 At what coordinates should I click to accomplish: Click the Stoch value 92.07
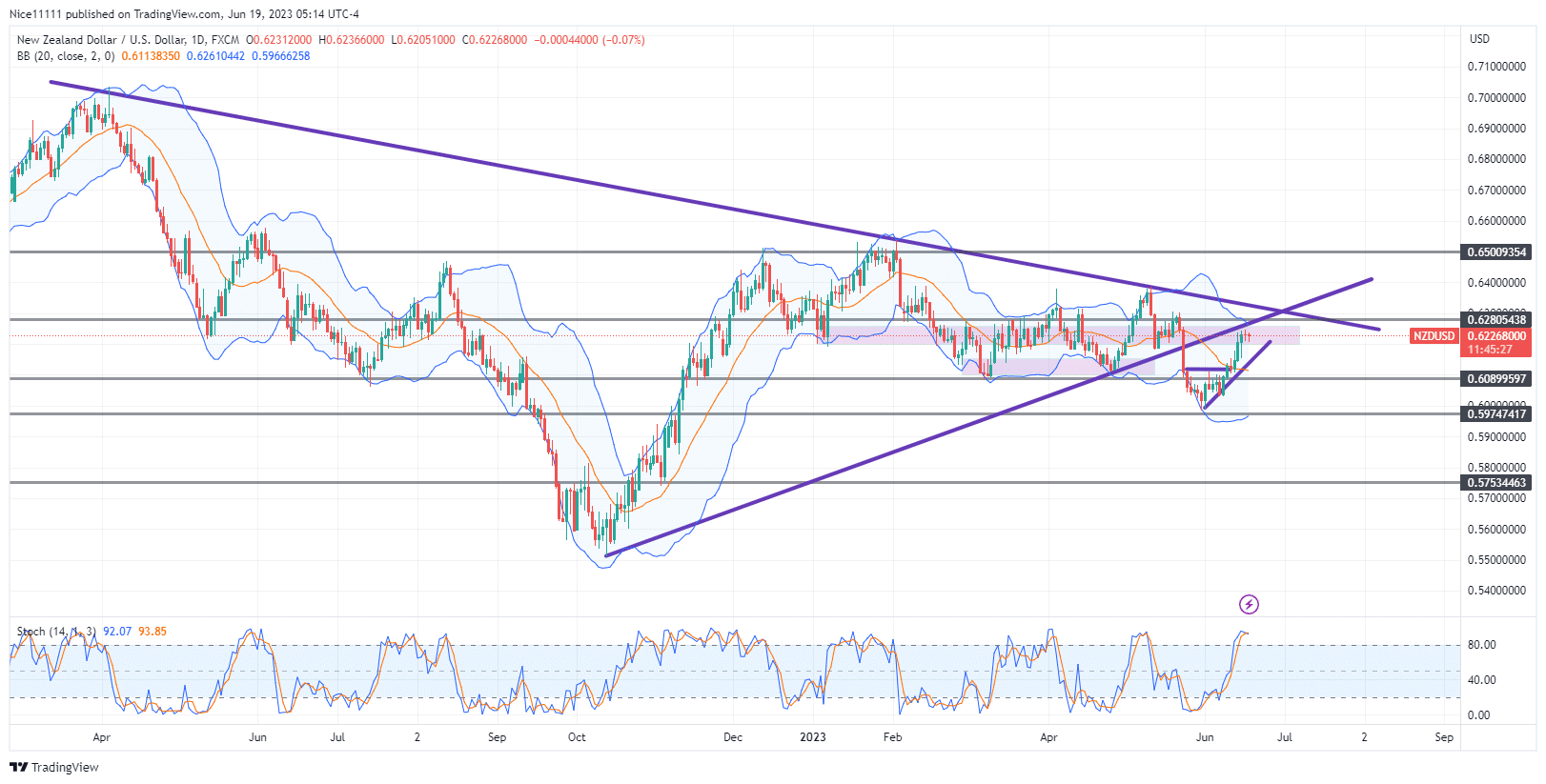coord(117,632)
